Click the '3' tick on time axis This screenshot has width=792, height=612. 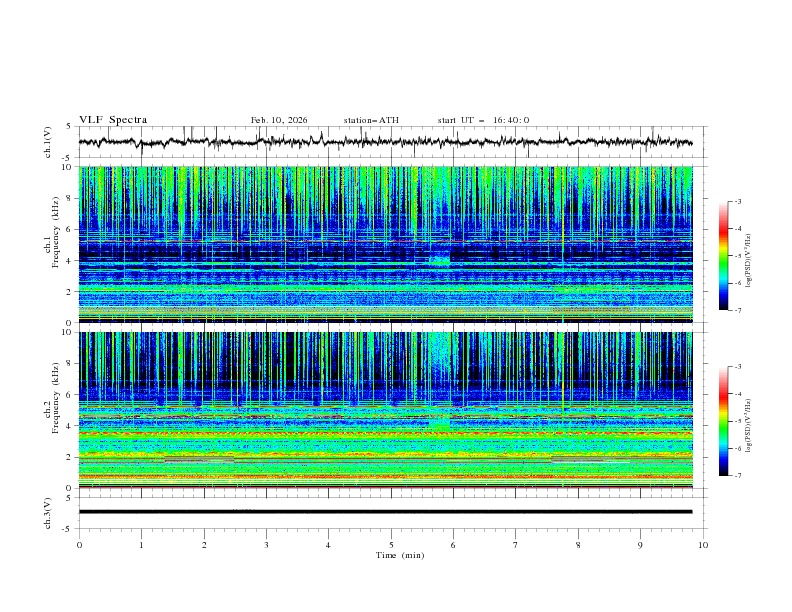(266, 545)
